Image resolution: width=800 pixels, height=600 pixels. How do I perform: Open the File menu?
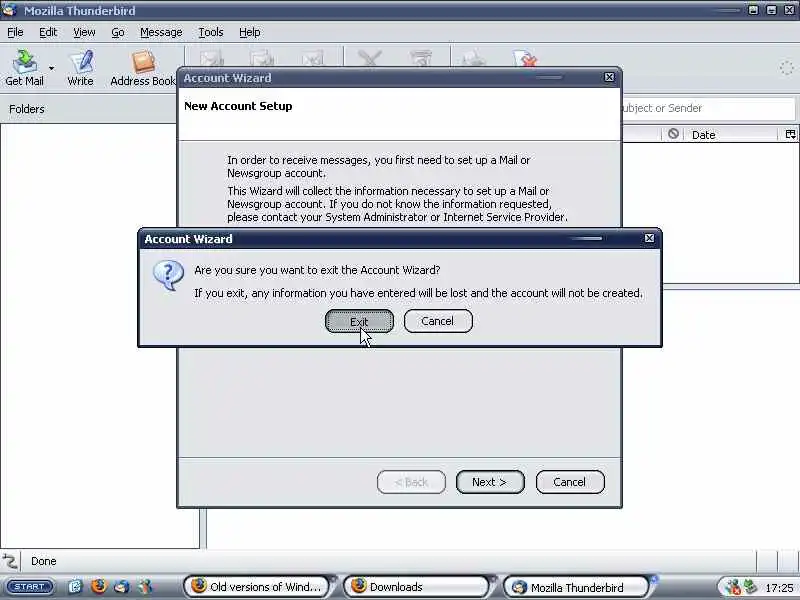tap(15, 32)
